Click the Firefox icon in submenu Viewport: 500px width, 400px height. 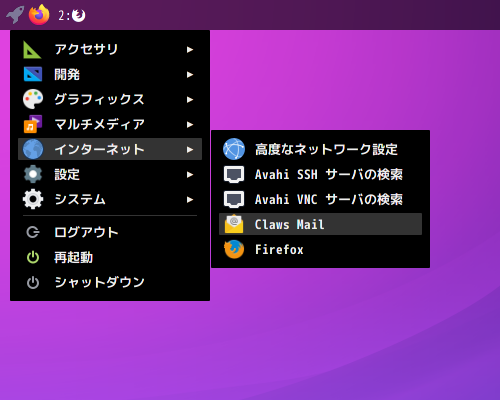point(234,249)
